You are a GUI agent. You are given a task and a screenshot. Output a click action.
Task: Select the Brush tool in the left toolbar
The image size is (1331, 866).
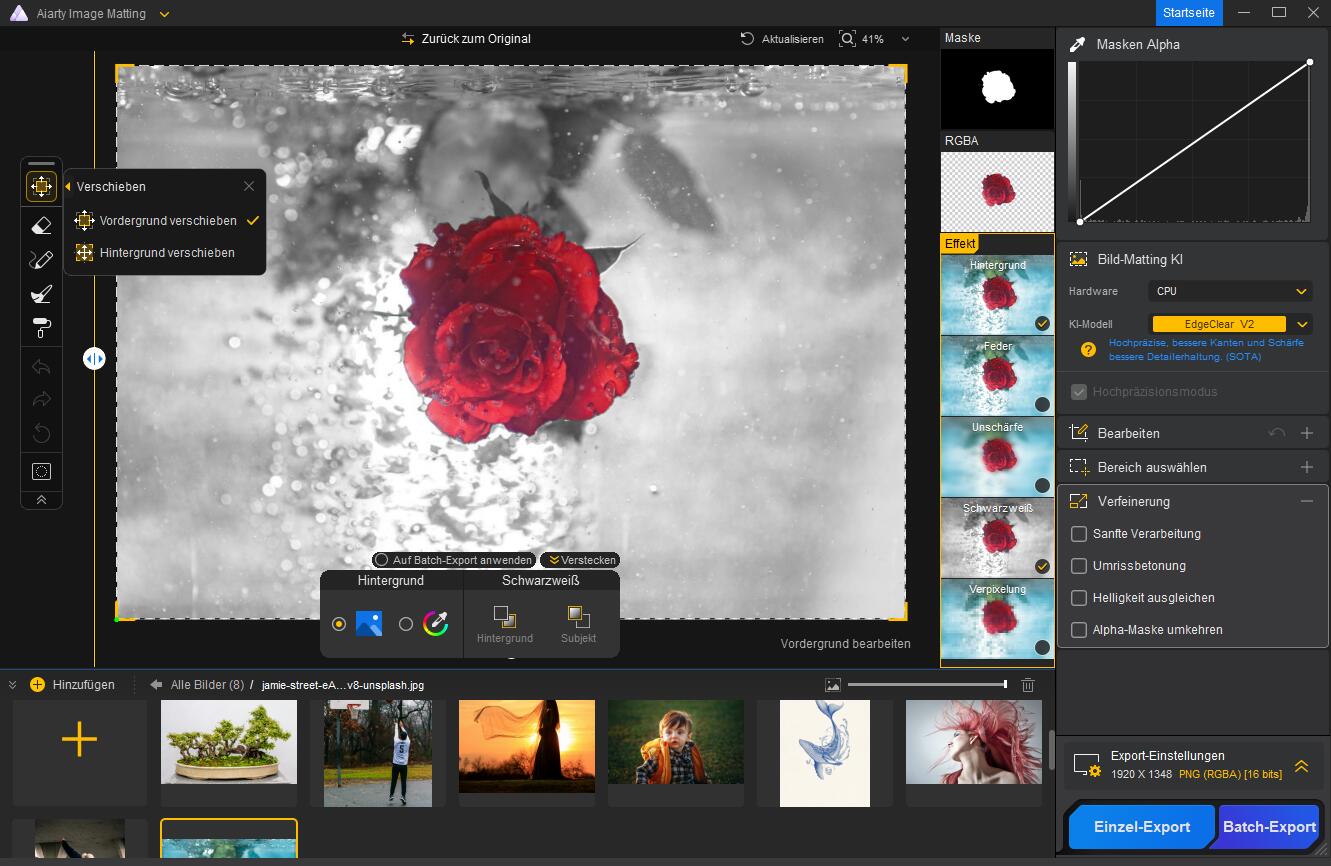pyautogui.click(x=41, y=293)
